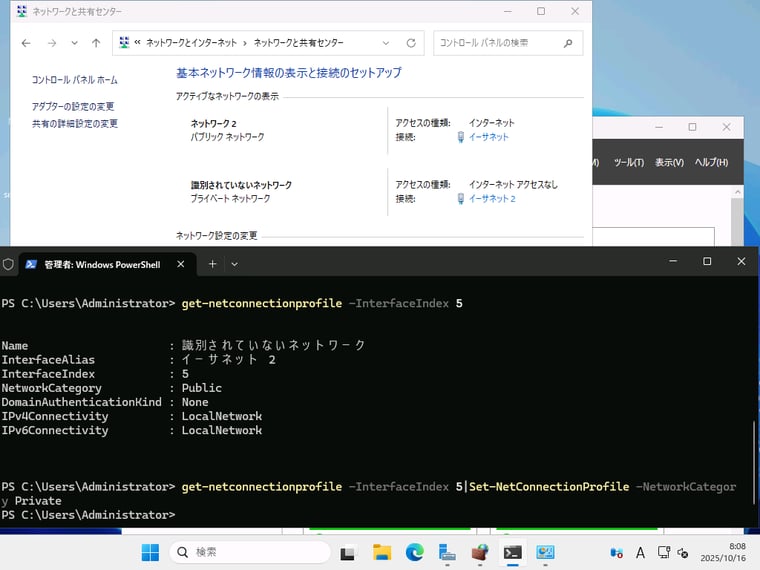Expand the terminal profile dropdown chevron
Viewport: 760px width, 570px height.
tap(235, 264)
